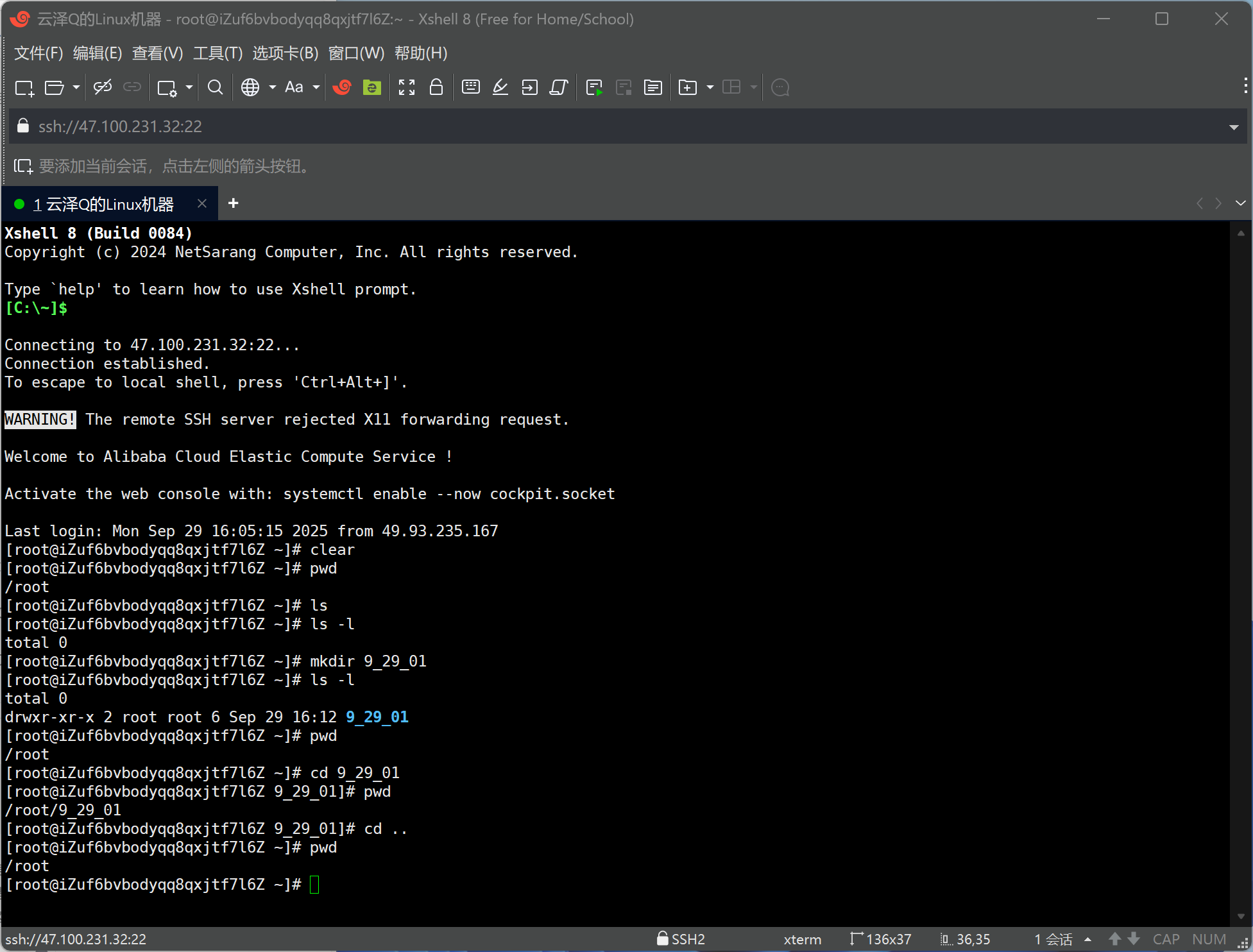Screen dimensions: 1253x952
Task: Click the Xmanager red swirl icon
Action: [x=342, y=87]
